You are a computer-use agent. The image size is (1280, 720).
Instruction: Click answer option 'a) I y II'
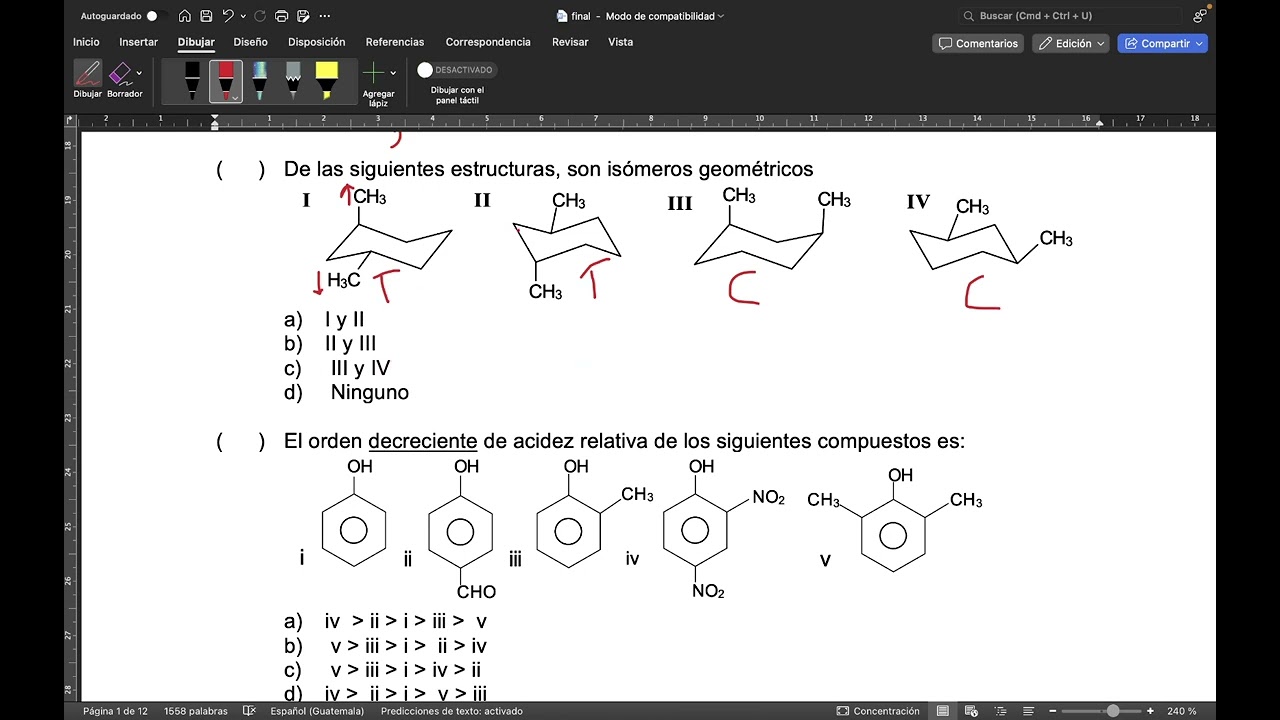(324, 320)
